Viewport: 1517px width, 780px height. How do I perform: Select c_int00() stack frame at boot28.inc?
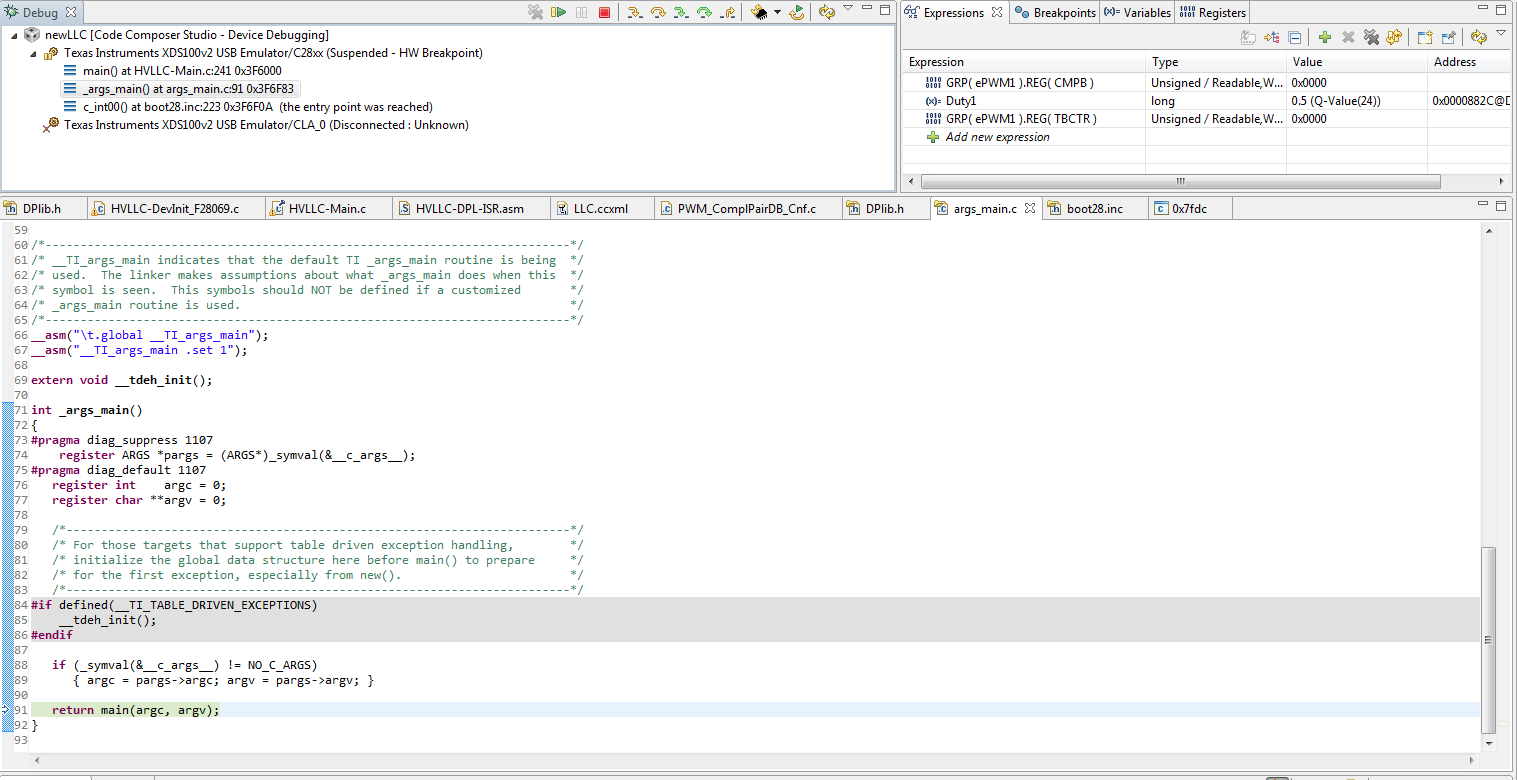click(247, 107)
